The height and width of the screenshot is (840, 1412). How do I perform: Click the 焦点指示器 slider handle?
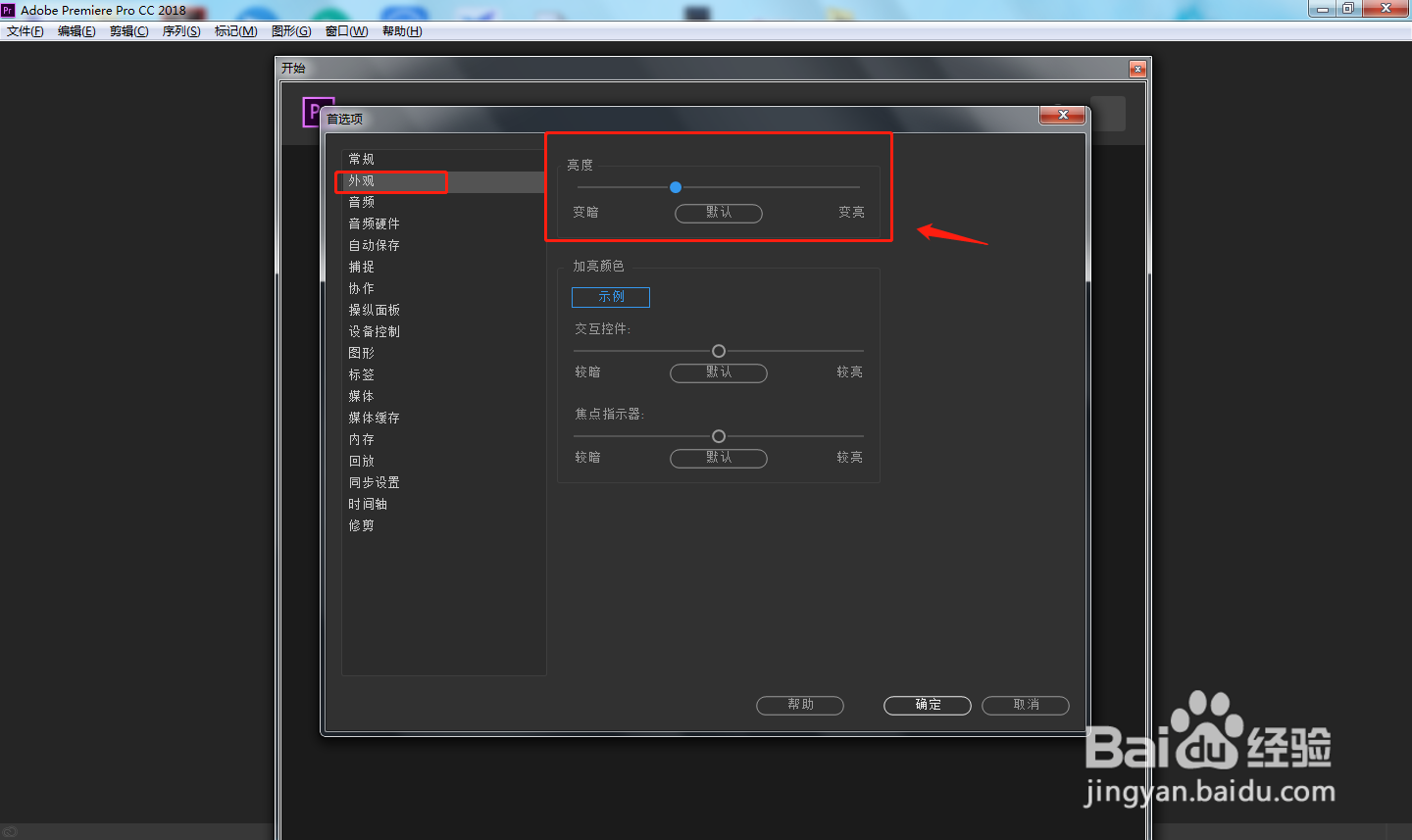(719, 436)
